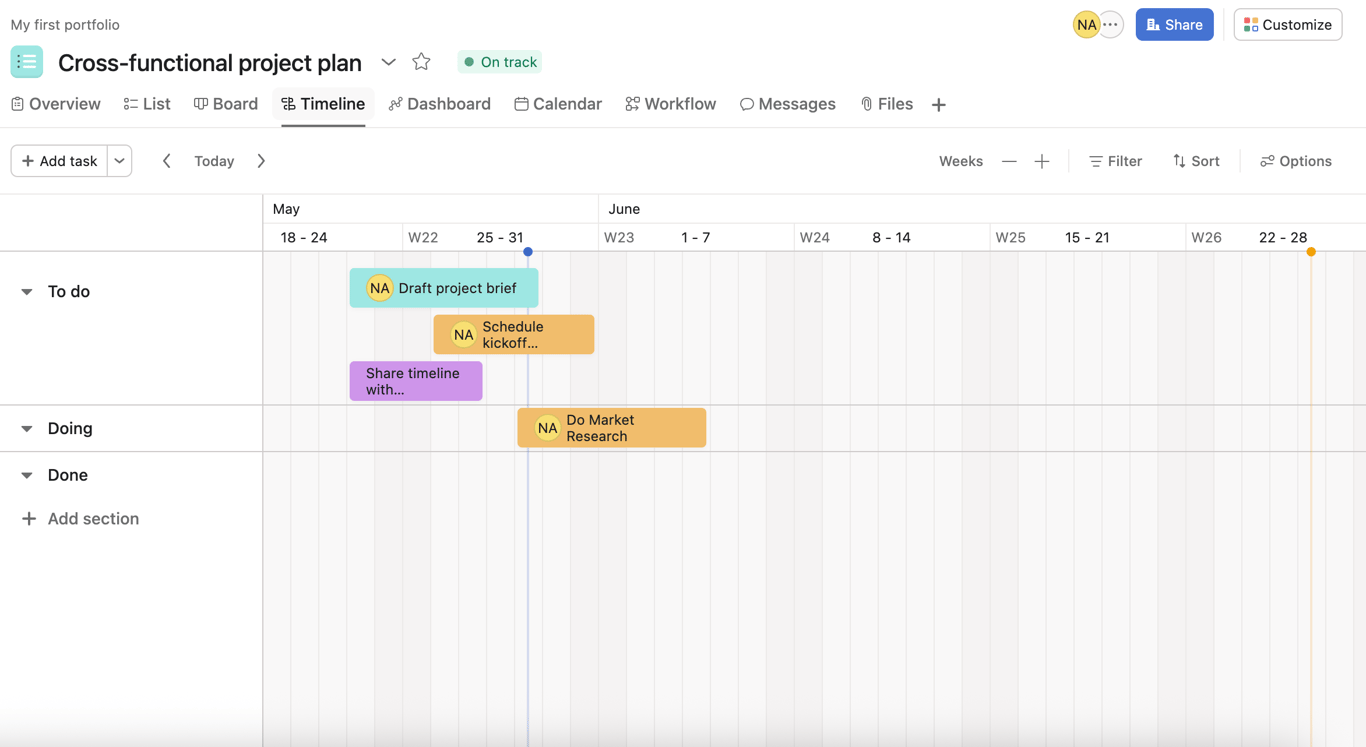The width and height of the screenshot is (1366, 747).
Task: Open the Messages icon
Action: pos(746,103)
